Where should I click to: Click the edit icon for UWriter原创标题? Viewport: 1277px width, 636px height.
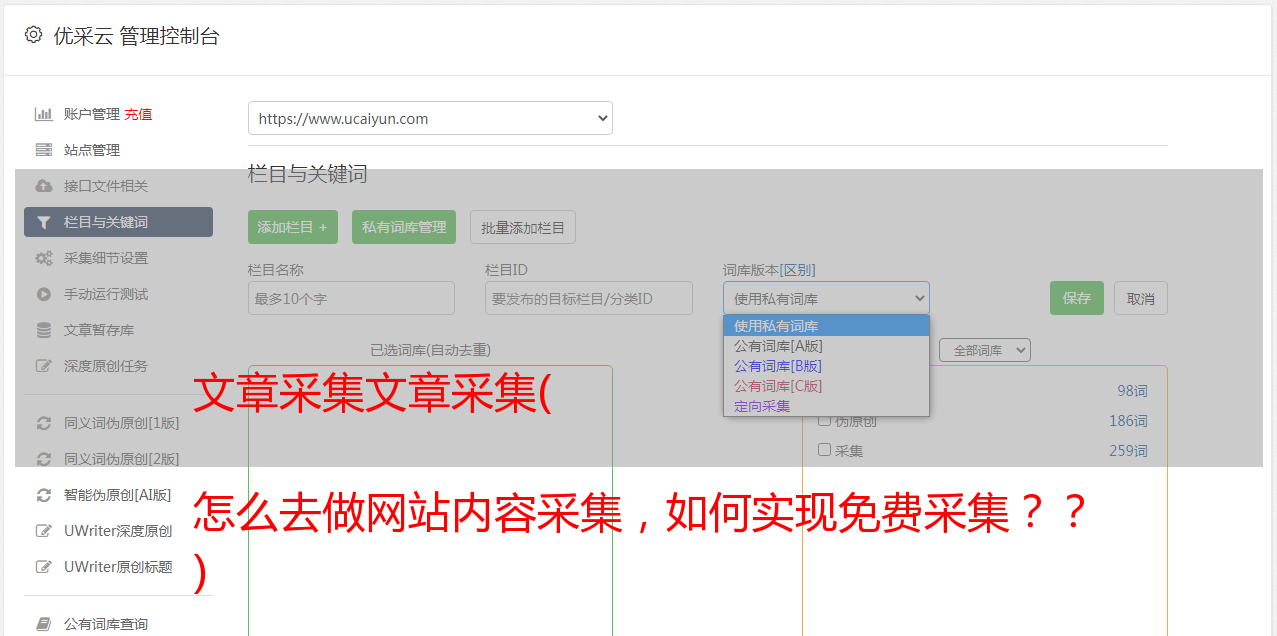(x=43, y=567)
